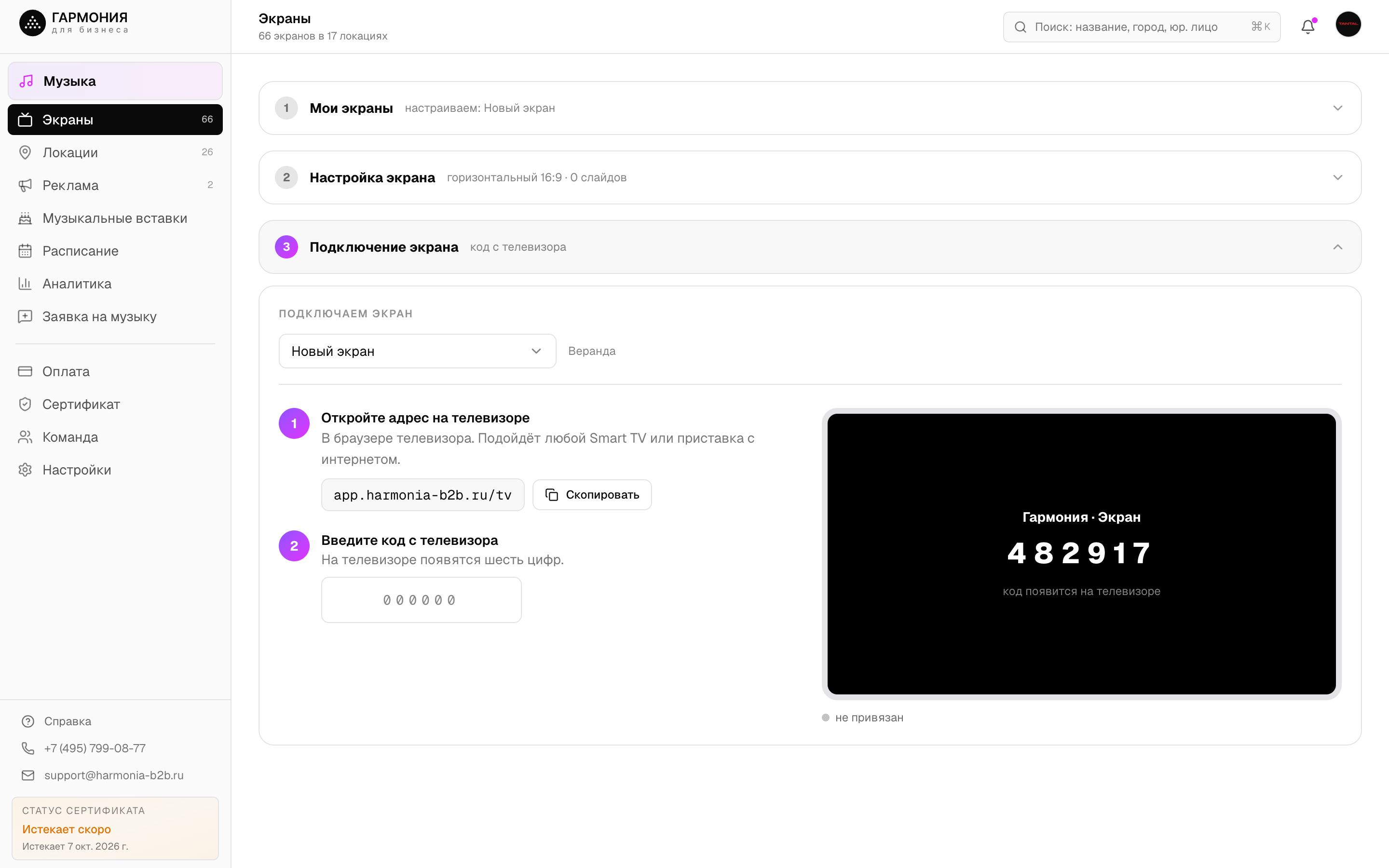This screenshot has height=868, width=1389.
Task: Click the не привязан status label
Action: click(869, 717)
